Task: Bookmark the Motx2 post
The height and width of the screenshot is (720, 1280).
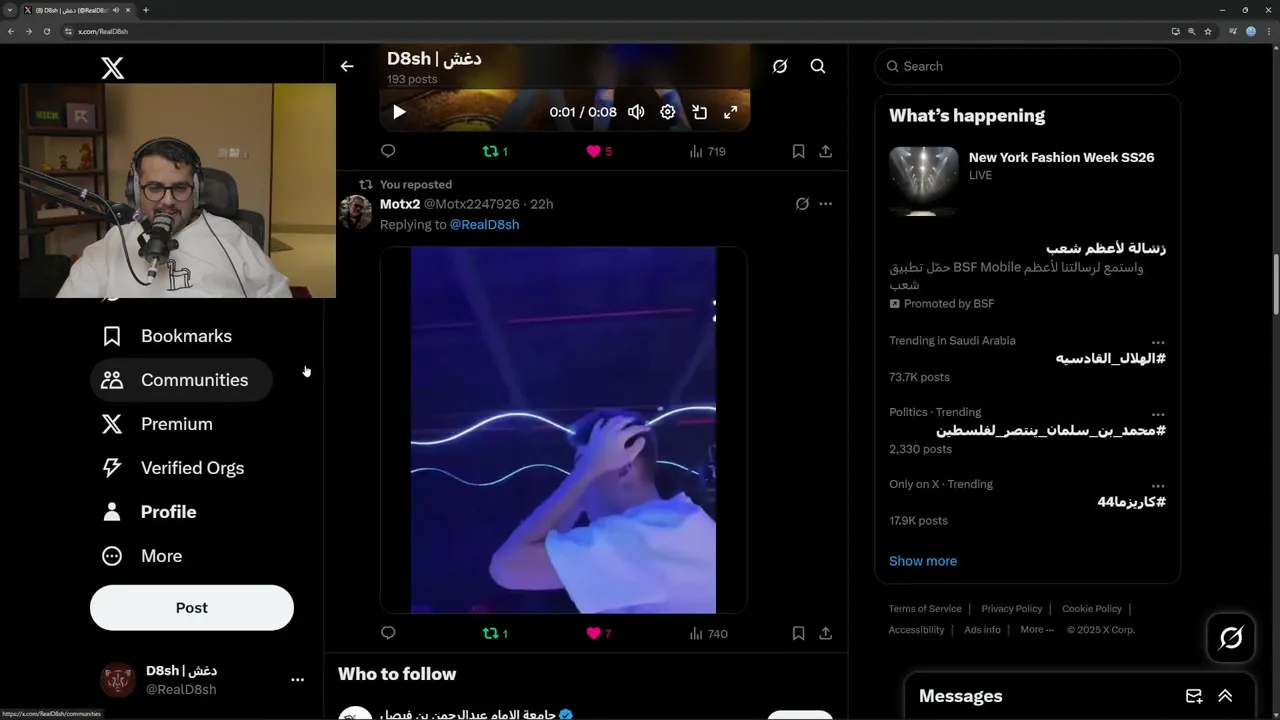Action: (798, 633)
